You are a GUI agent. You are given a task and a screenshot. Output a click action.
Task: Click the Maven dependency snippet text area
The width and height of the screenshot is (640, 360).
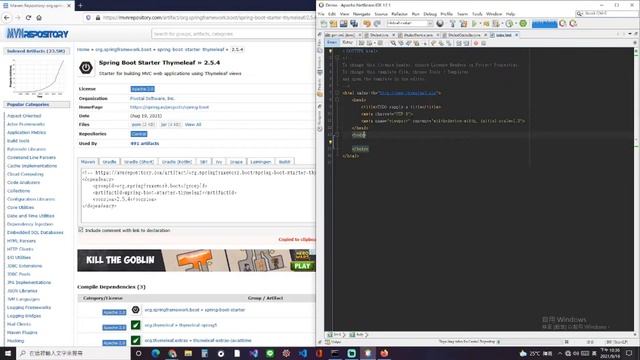coord(198,196)
